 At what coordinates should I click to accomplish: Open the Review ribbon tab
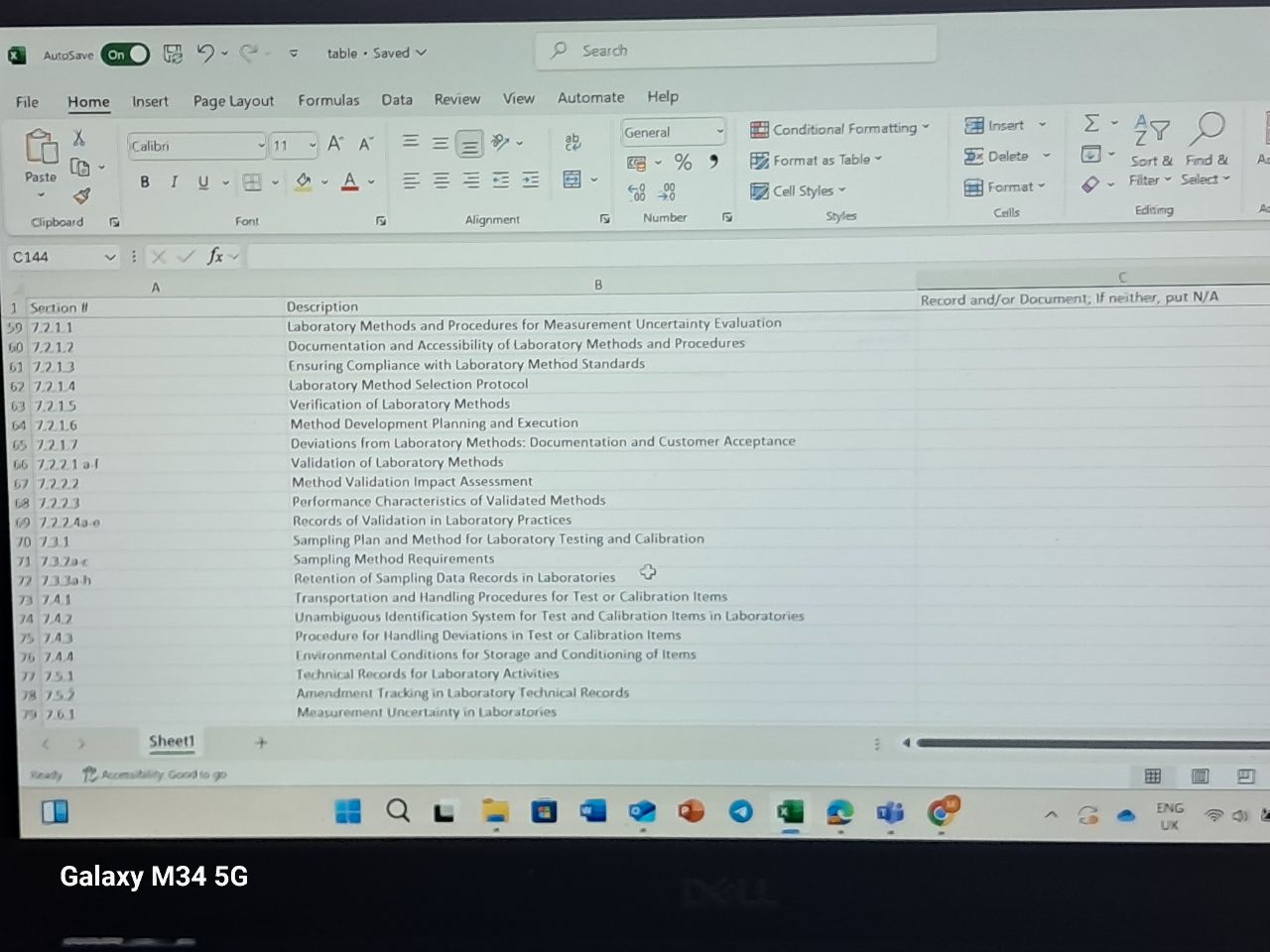pyautogui.click(x=457, y=99)
